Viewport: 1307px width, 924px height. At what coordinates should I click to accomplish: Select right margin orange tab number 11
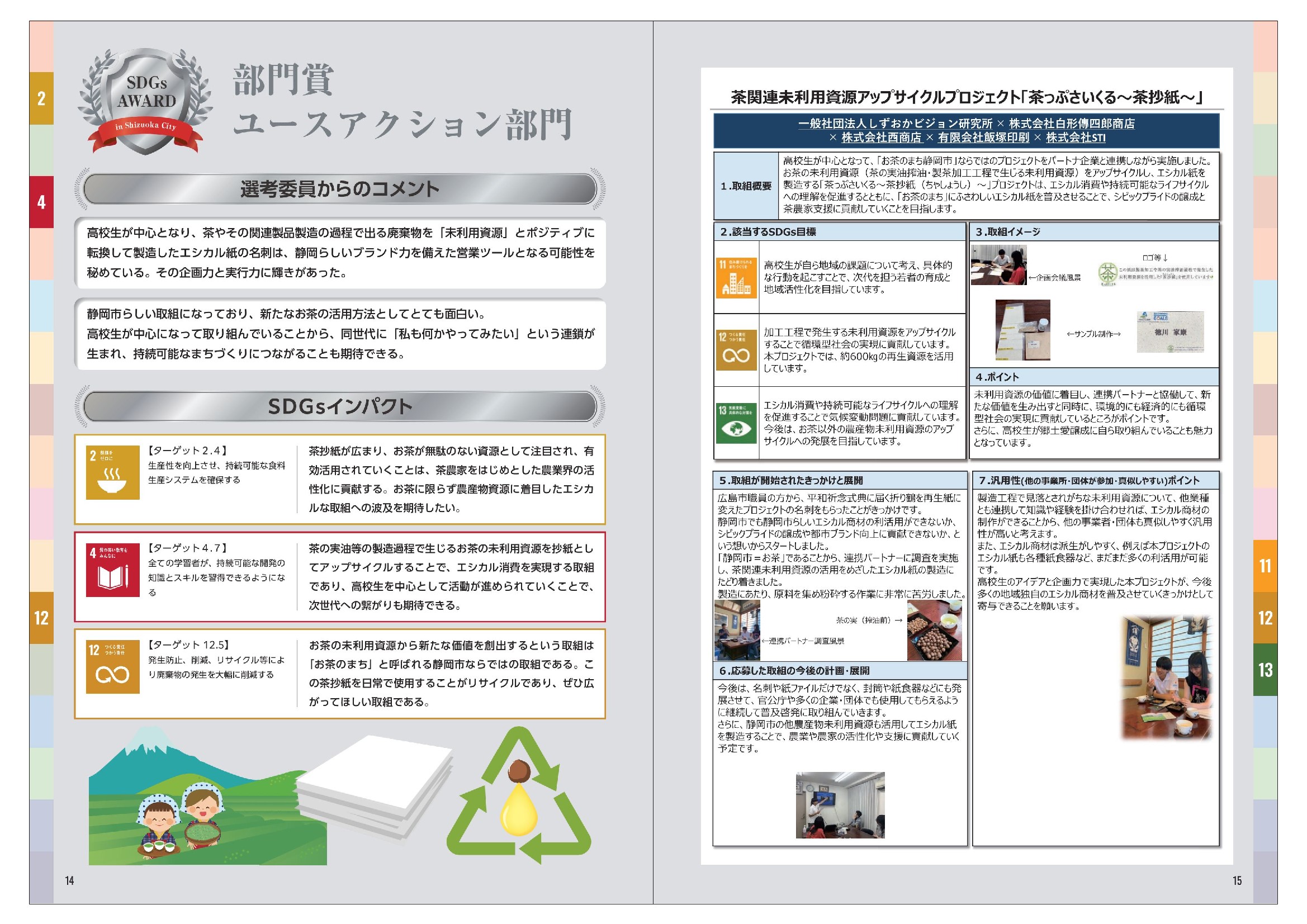[1265, 566]
